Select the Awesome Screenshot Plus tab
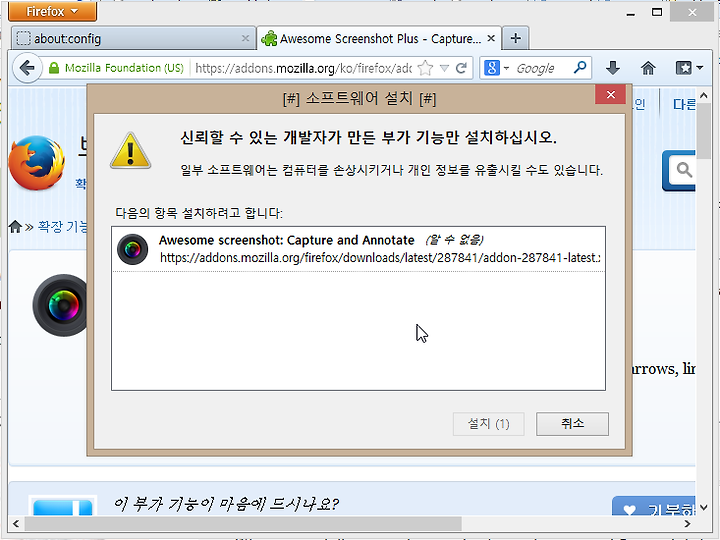The height and width of the screenshot is (540, 720). (x=379, y=39)
